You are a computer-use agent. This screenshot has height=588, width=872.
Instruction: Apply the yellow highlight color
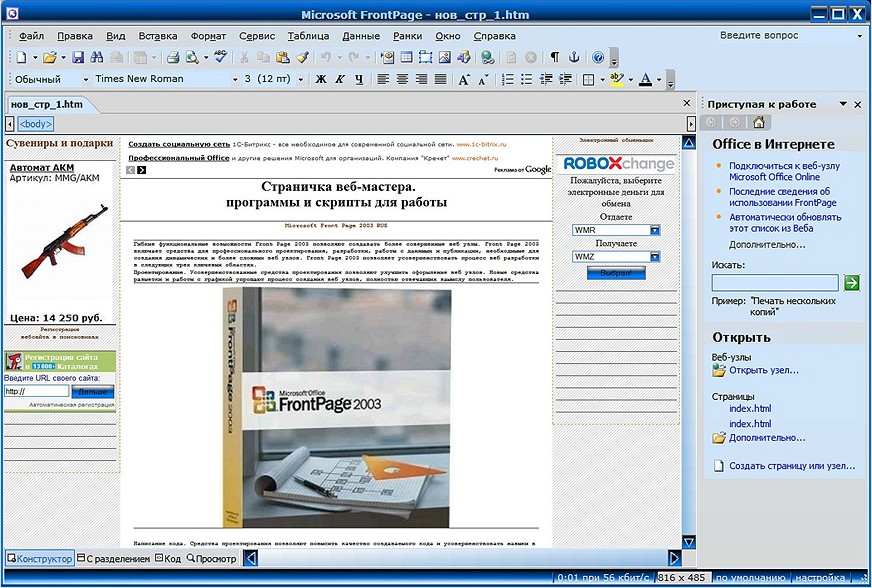point(617,80)
